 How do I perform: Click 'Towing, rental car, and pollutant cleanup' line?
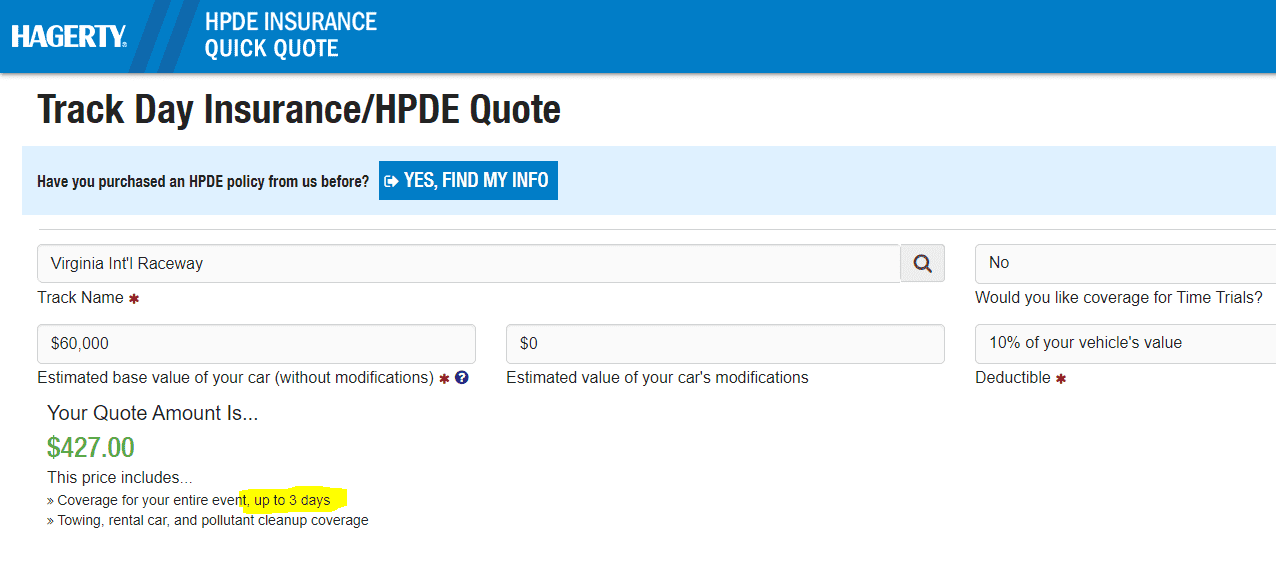tap(208, 520)
